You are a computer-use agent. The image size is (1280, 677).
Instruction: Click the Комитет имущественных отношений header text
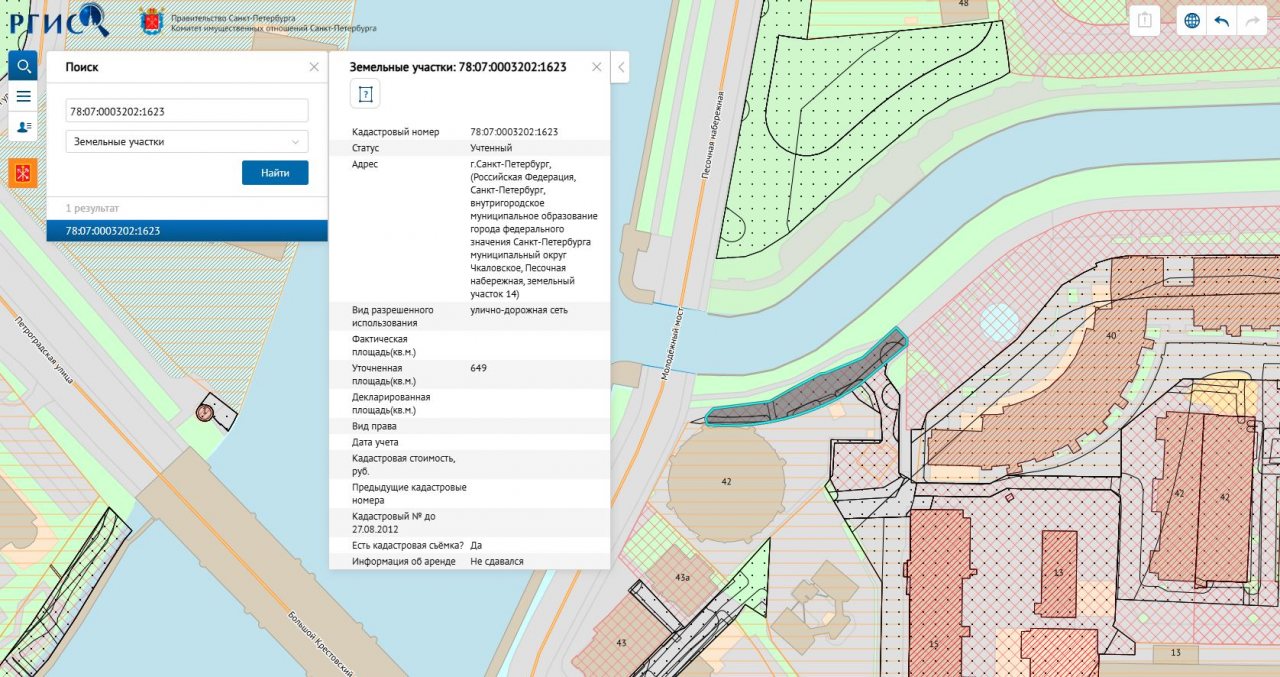[x=267, y=30]
